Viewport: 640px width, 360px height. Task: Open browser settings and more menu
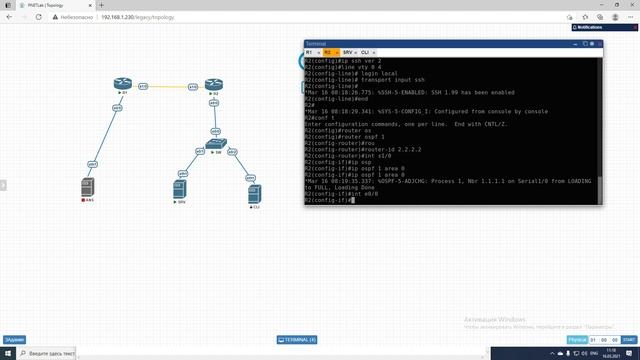[631, 17]
